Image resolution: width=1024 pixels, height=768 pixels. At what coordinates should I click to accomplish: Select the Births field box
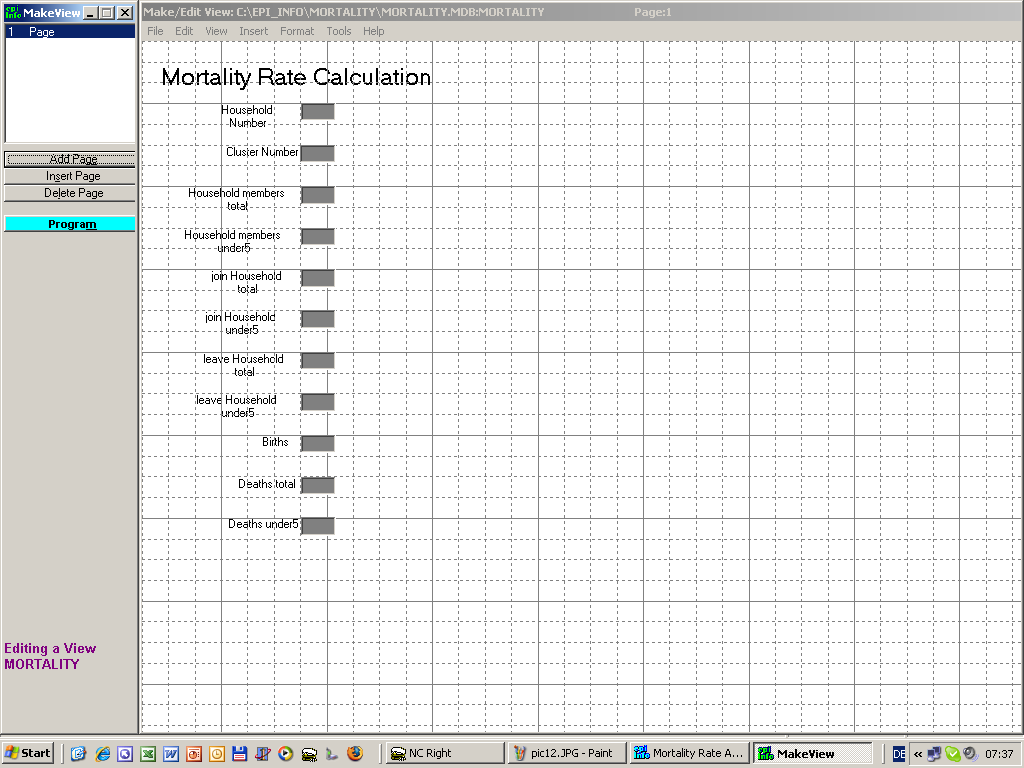[x=317, y=443]
